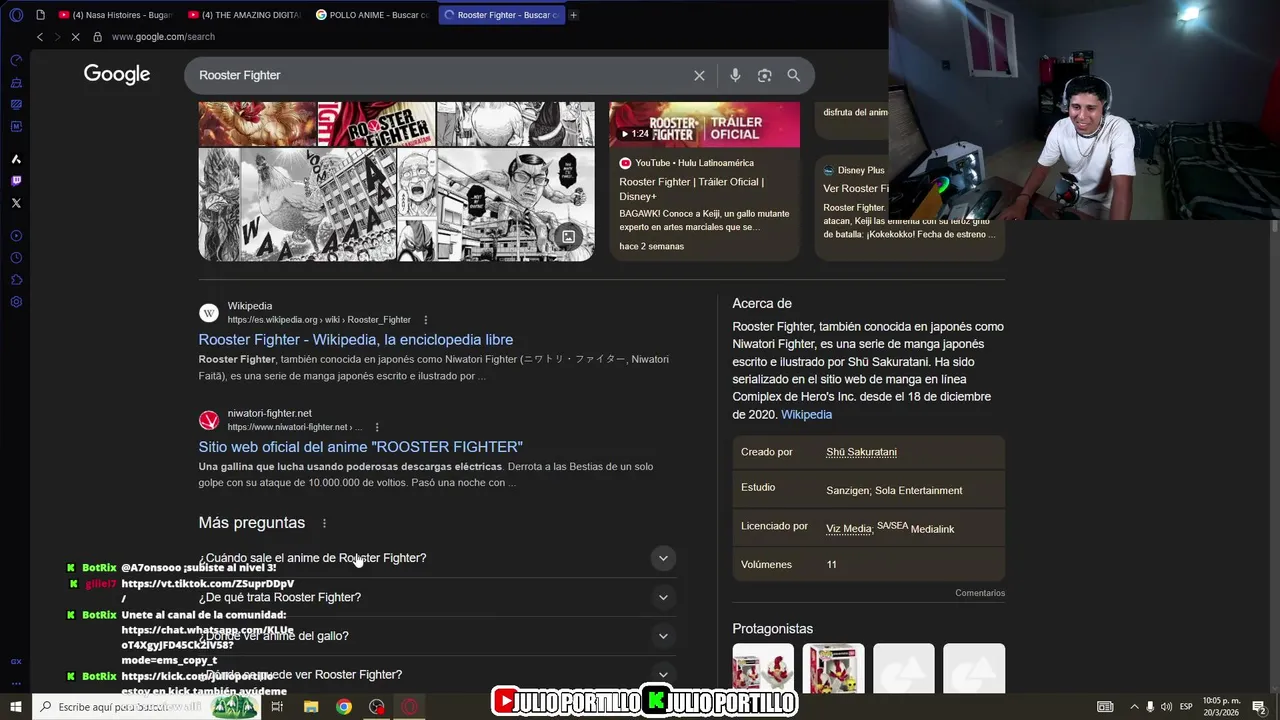Open Twitch panel in sidebar

click(16, 181)
